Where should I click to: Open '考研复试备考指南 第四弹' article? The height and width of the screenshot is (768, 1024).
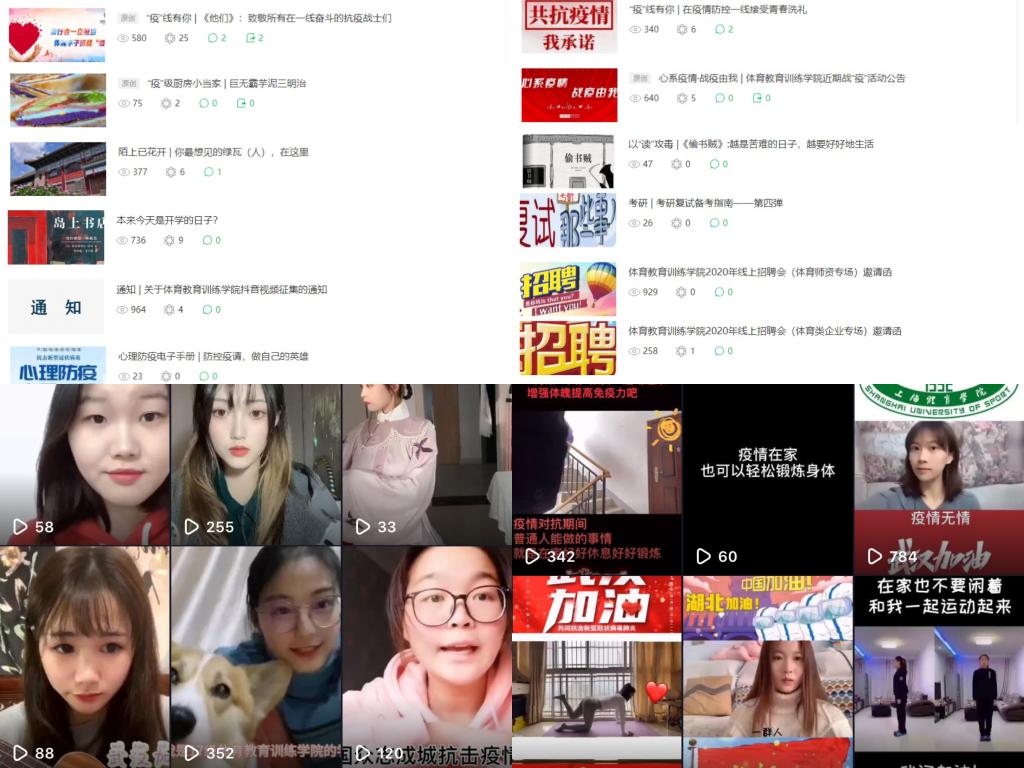[705, 203]
